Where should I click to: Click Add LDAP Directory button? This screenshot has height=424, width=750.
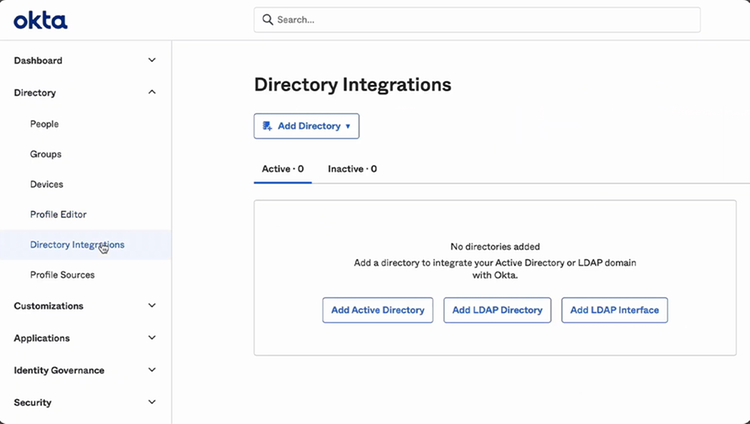click(497, 310)
